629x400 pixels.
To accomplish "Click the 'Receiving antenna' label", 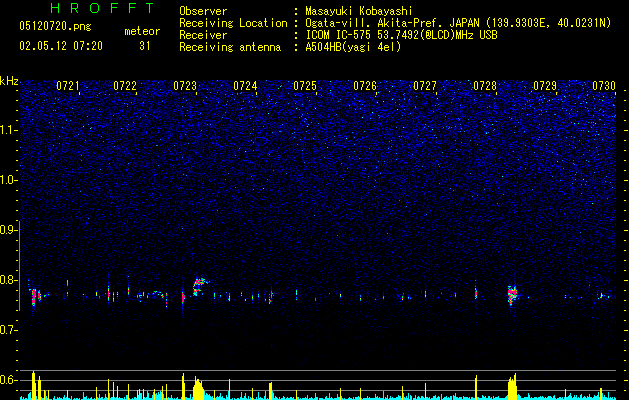I will pos(230,47).
